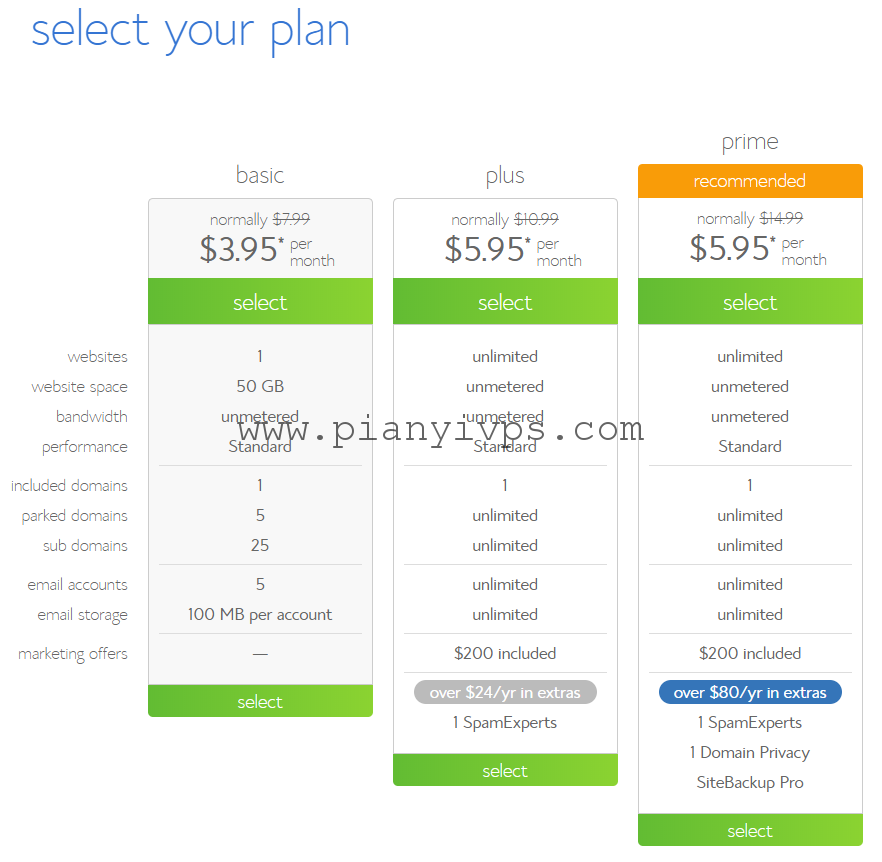Click bottom select button under plus plan
This screenshot has width=882, height=862.
click(505, 770)
